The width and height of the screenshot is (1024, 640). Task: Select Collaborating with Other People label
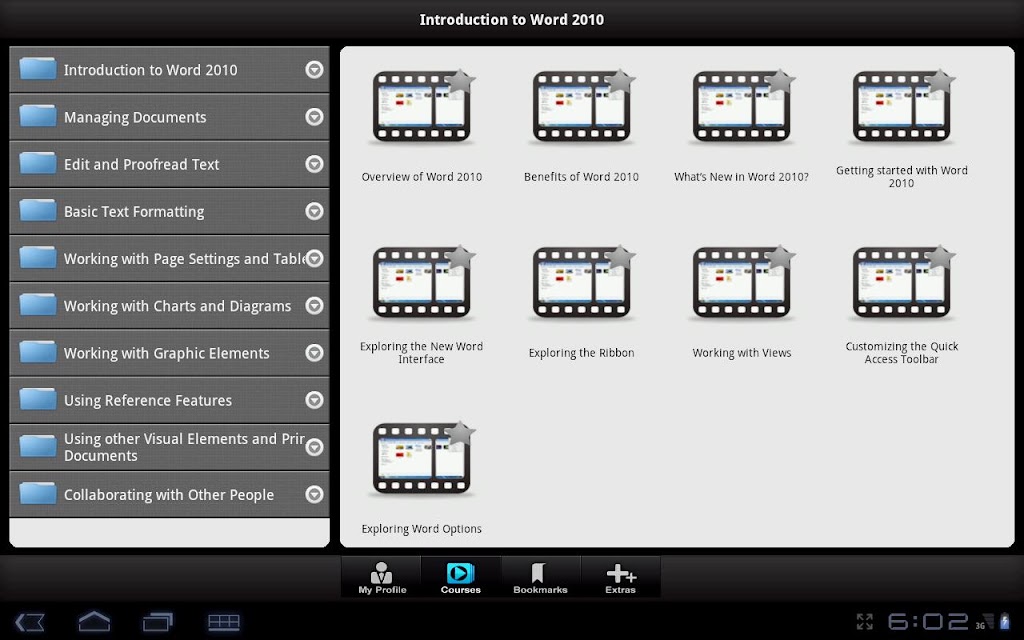168,495
